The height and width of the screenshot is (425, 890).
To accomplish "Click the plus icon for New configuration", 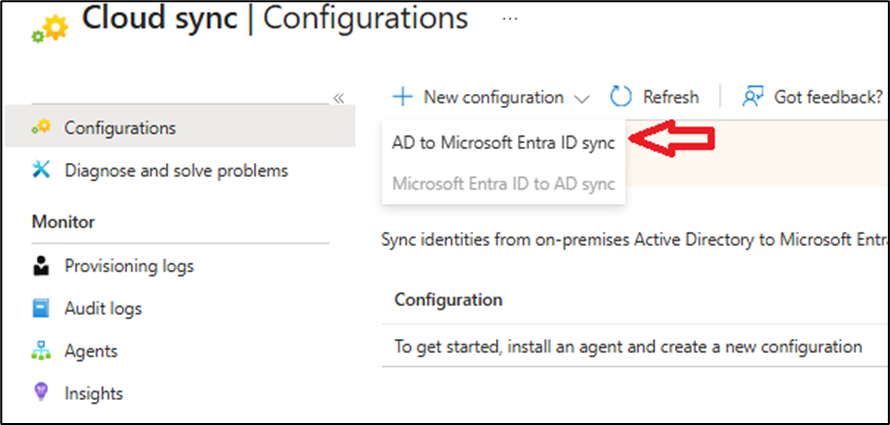I will [402, 97].
